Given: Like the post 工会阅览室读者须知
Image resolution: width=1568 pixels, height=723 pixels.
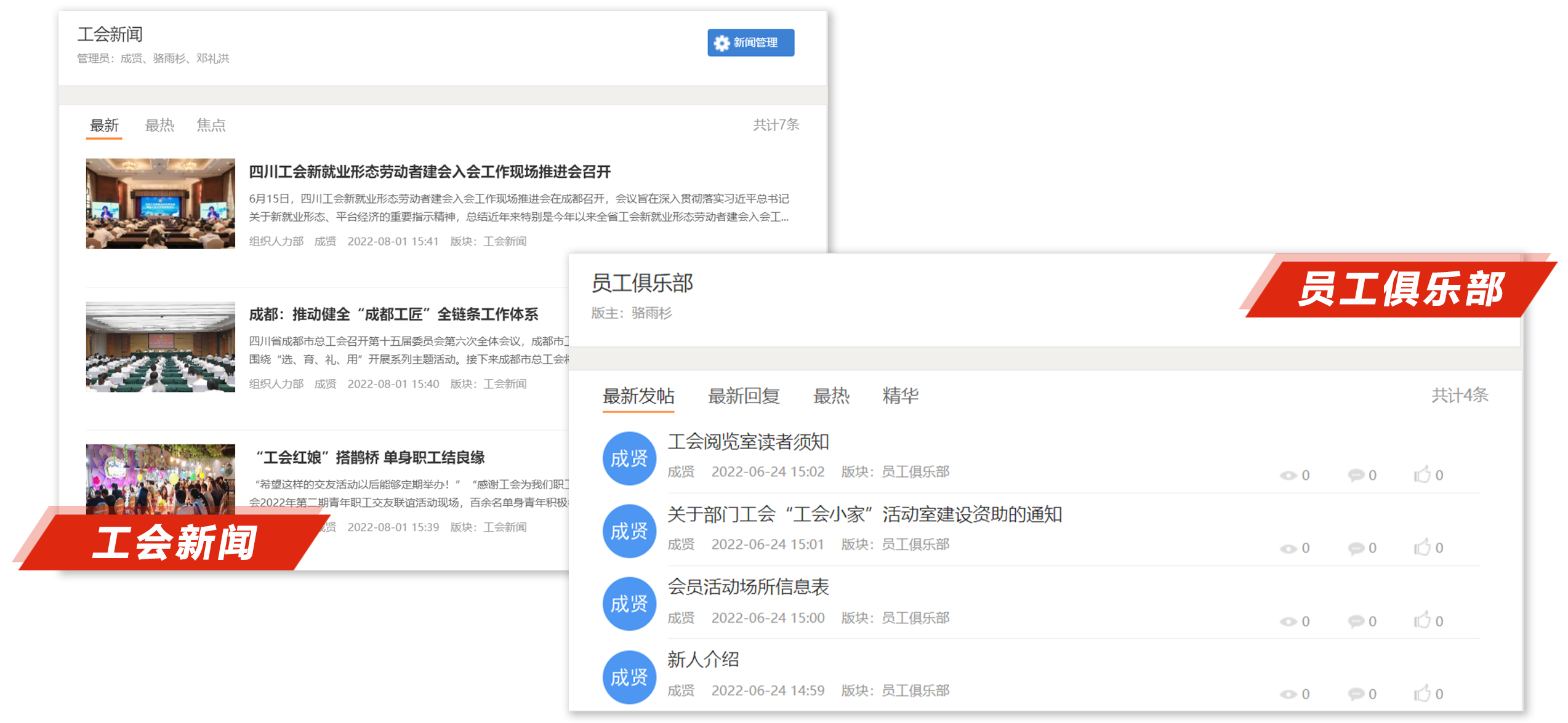Looking at the screenshot, I should coord(1422,474).
